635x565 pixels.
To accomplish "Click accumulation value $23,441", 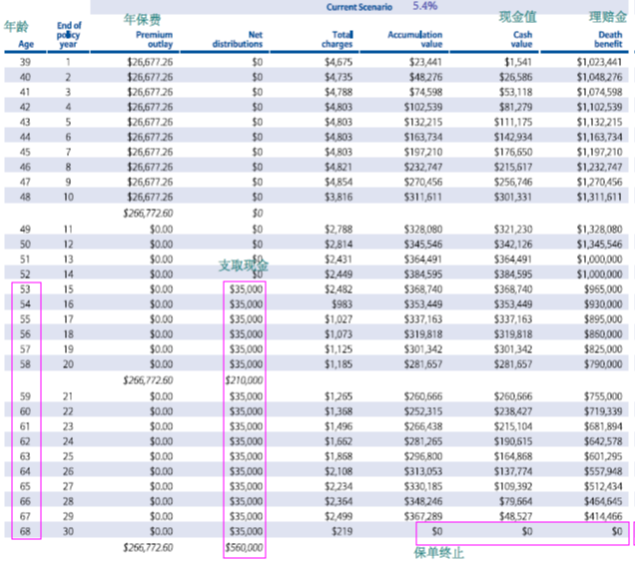I will point(425,62).
